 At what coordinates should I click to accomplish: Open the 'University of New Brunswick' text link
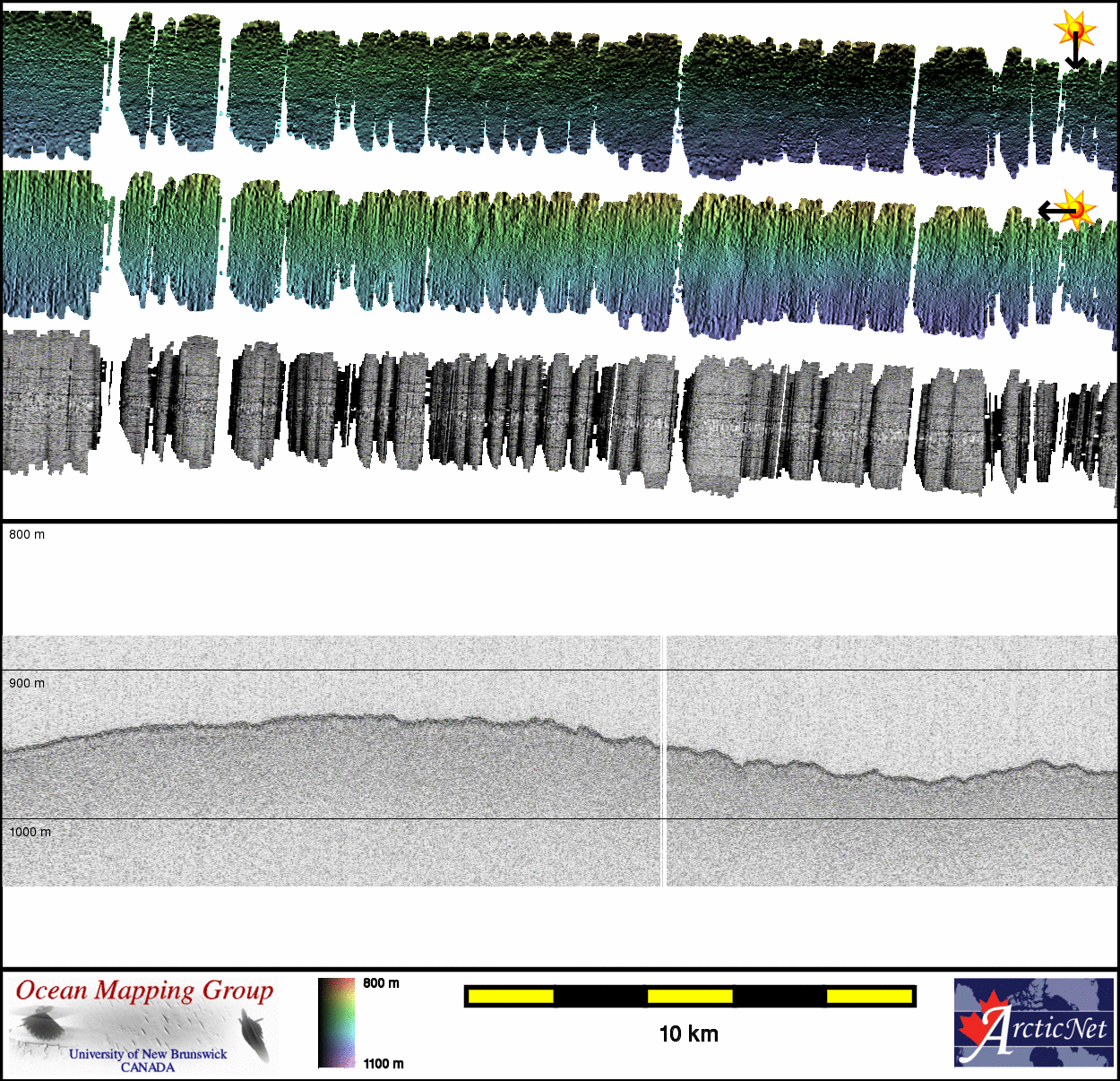tap(148, 1054)
